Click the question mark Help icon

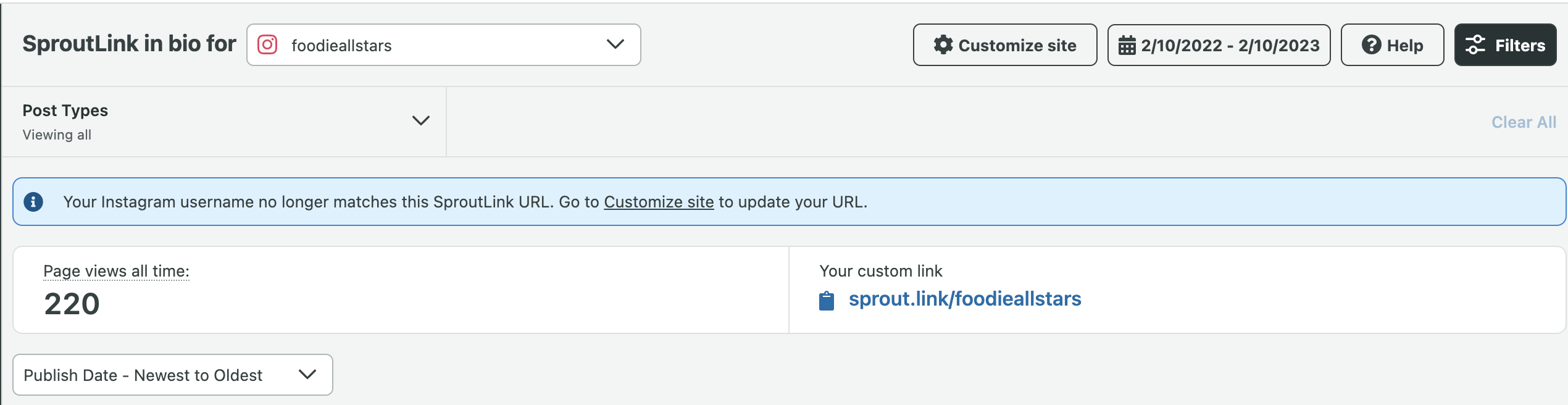pyautogui.click(x=1370, y=45)
